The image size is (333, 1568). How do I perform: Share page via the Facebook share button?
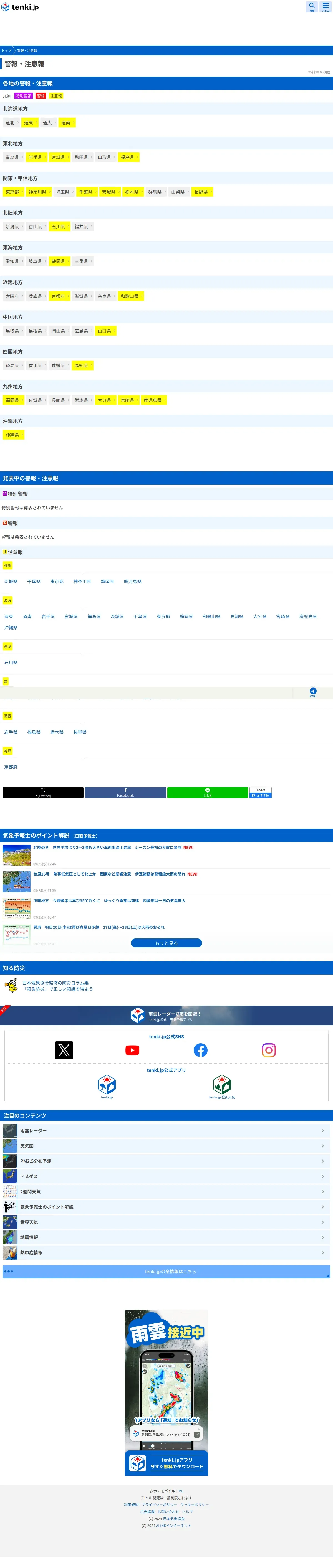pyautogui.click(x=125, y=792)
